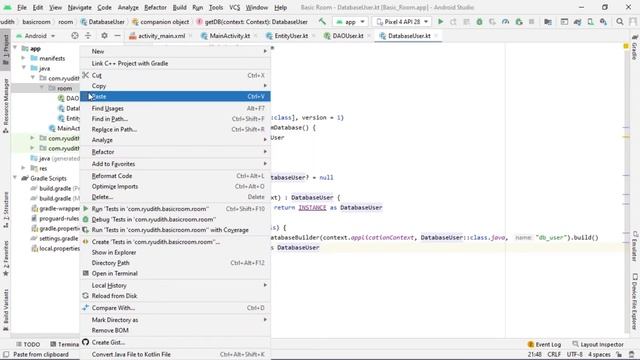Screen dimensions: 640x360
Task: Choose Reformat Code in context menu
Action: 175,176
